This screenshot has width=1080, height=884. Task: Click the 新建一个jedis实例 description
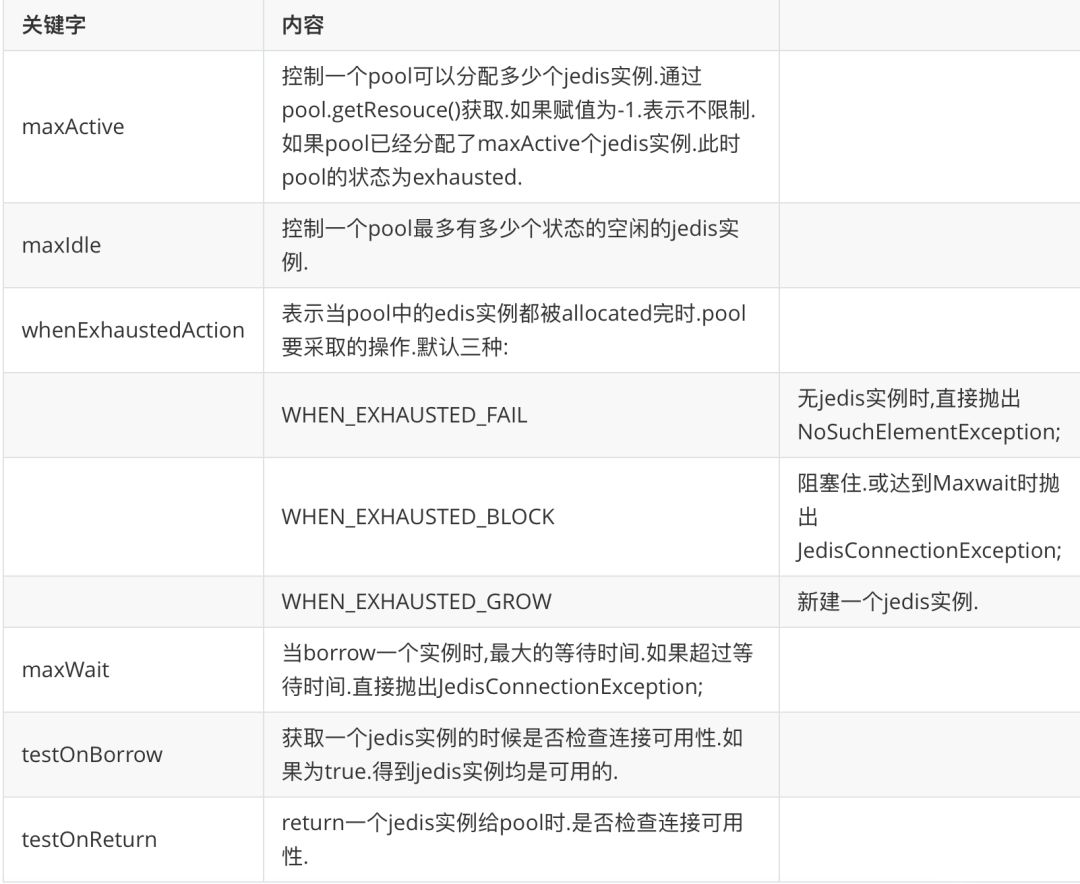(887, 602)
